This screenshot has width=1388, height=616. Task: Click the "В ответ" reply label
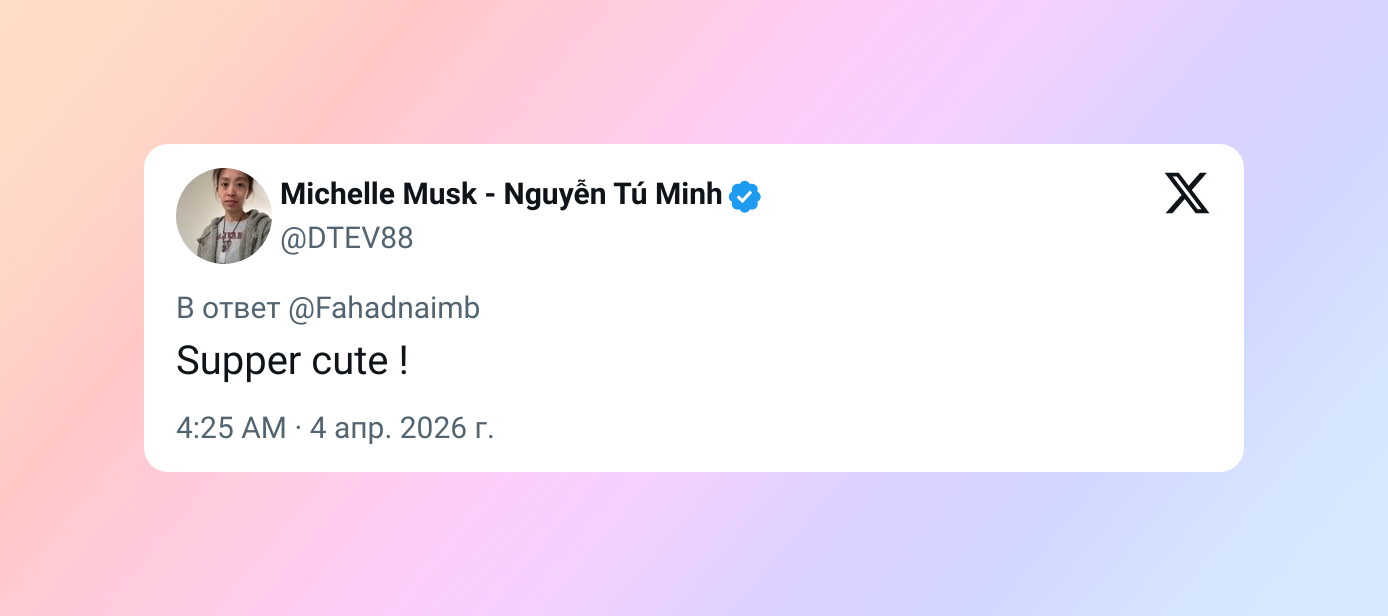[x=228, y=309]
